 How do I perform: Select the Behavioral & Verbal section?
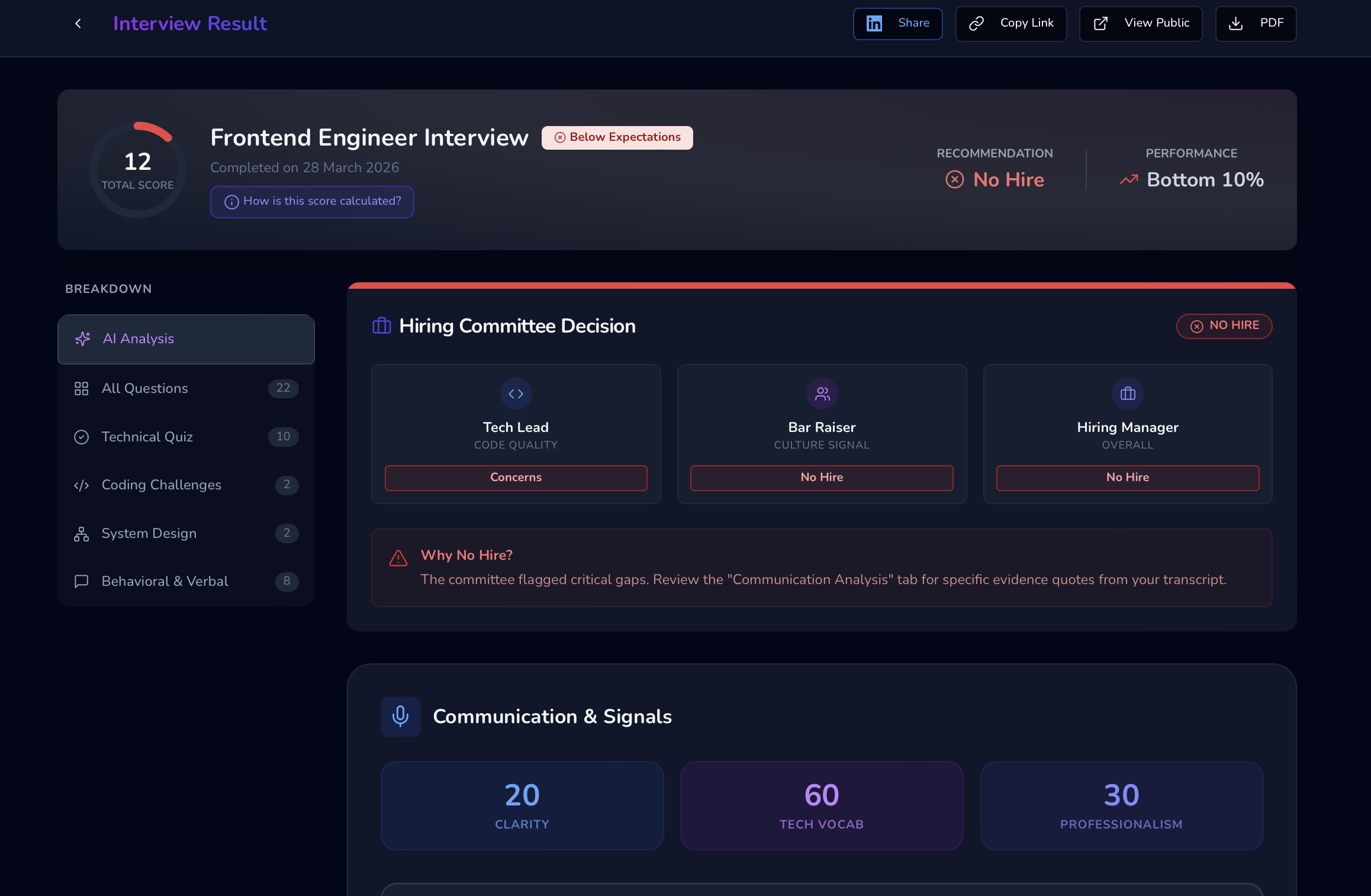164,581
